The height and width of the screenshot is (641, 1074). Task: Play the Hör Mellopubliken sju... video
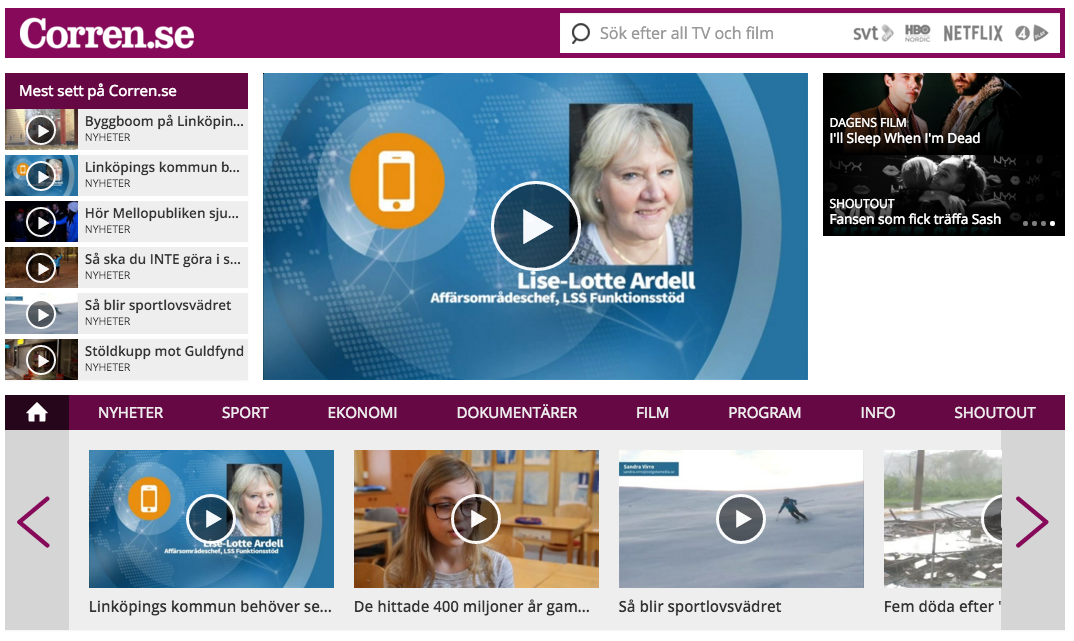(x=41, y=222)
